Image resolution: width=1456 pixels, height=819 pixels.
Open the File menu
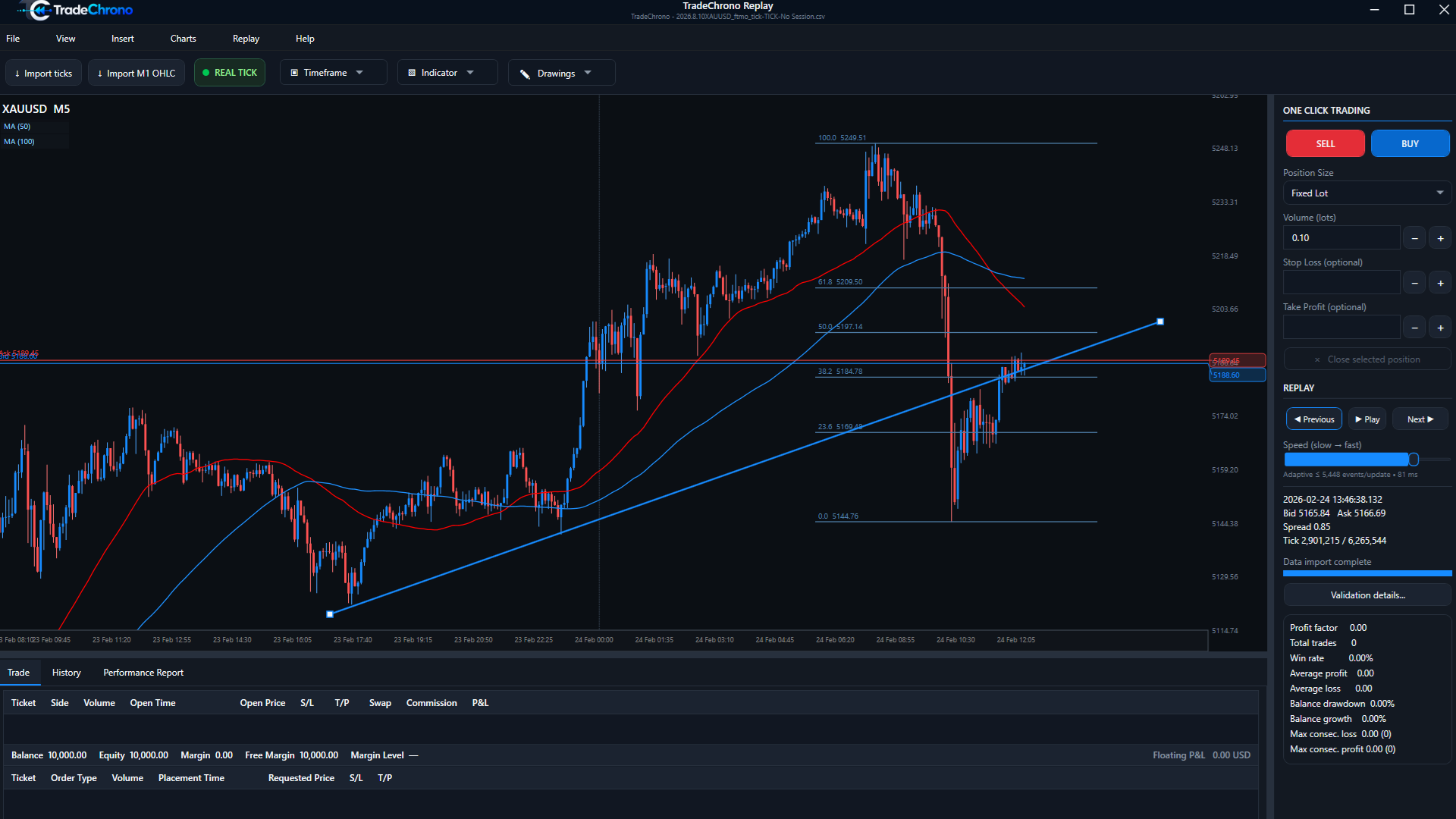click(13, 39)
